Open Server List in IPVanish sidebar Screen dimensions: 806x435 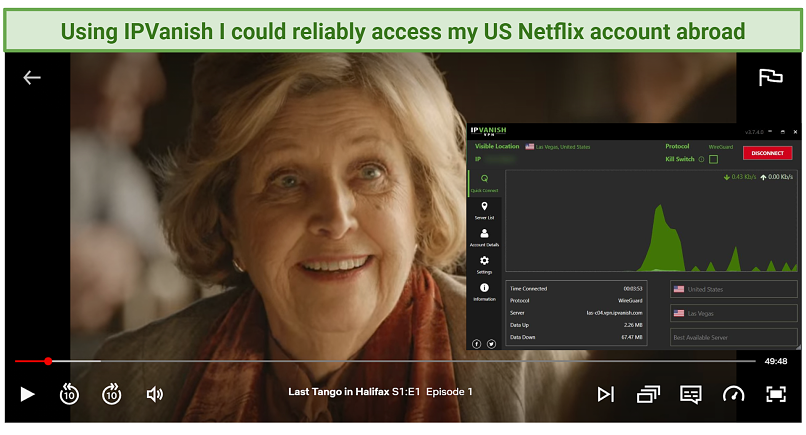click(x=484, y=210)
